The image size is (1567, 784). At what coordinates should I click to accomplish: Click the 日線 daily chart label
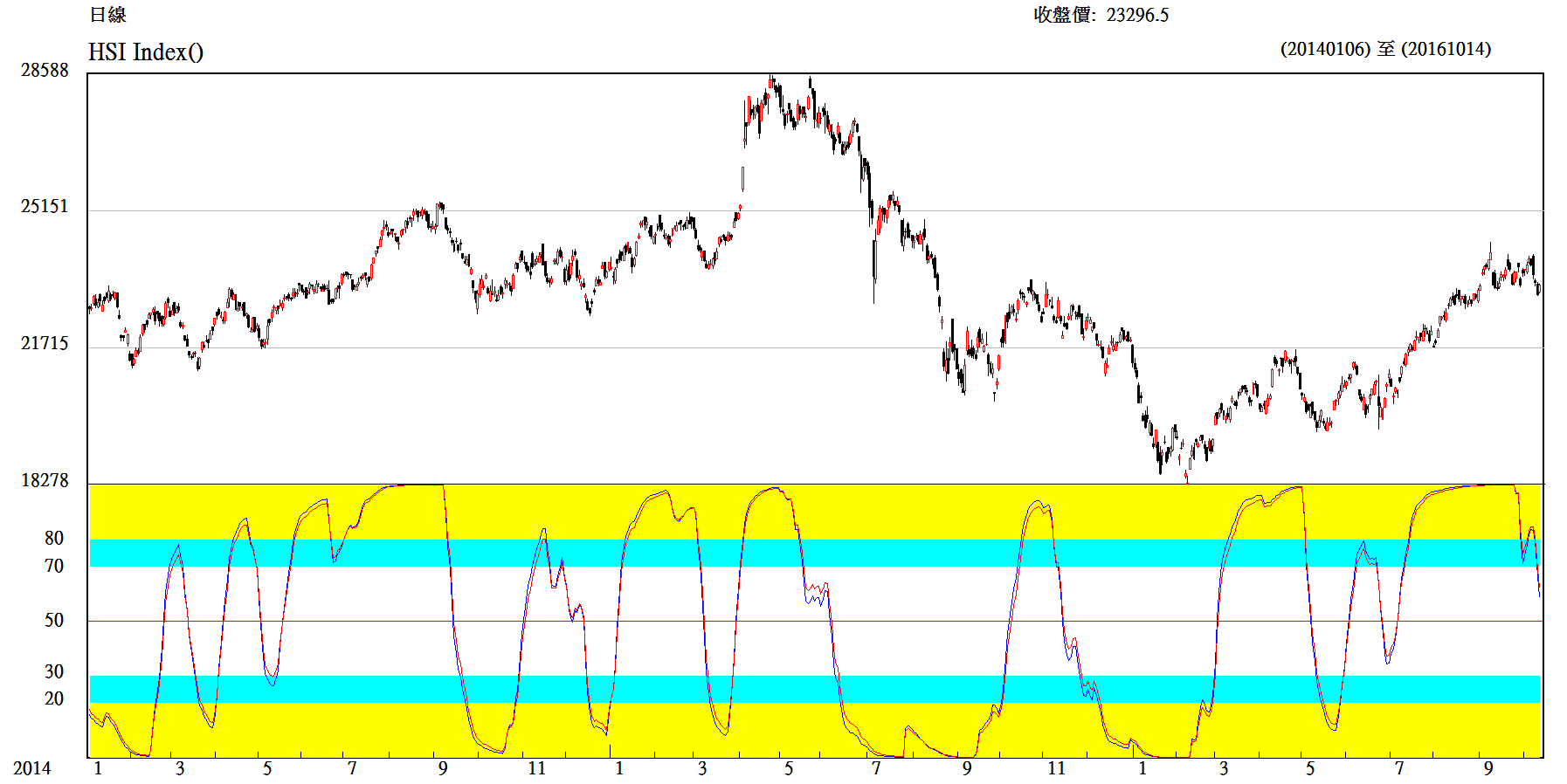(x=107, y=15)
